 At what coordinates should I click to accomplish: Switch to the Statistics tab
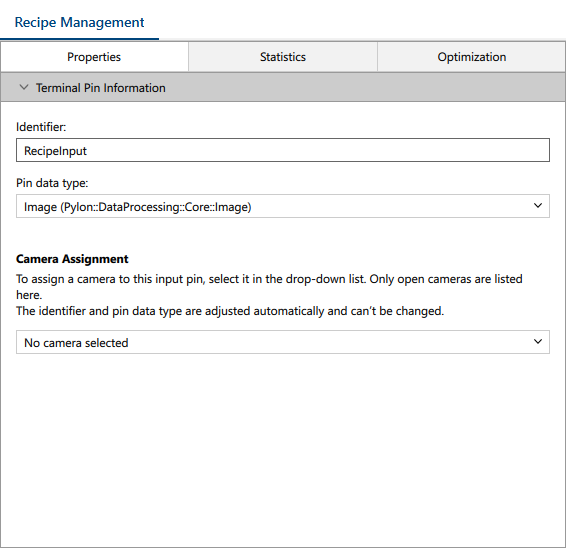(x=283, y=57)
